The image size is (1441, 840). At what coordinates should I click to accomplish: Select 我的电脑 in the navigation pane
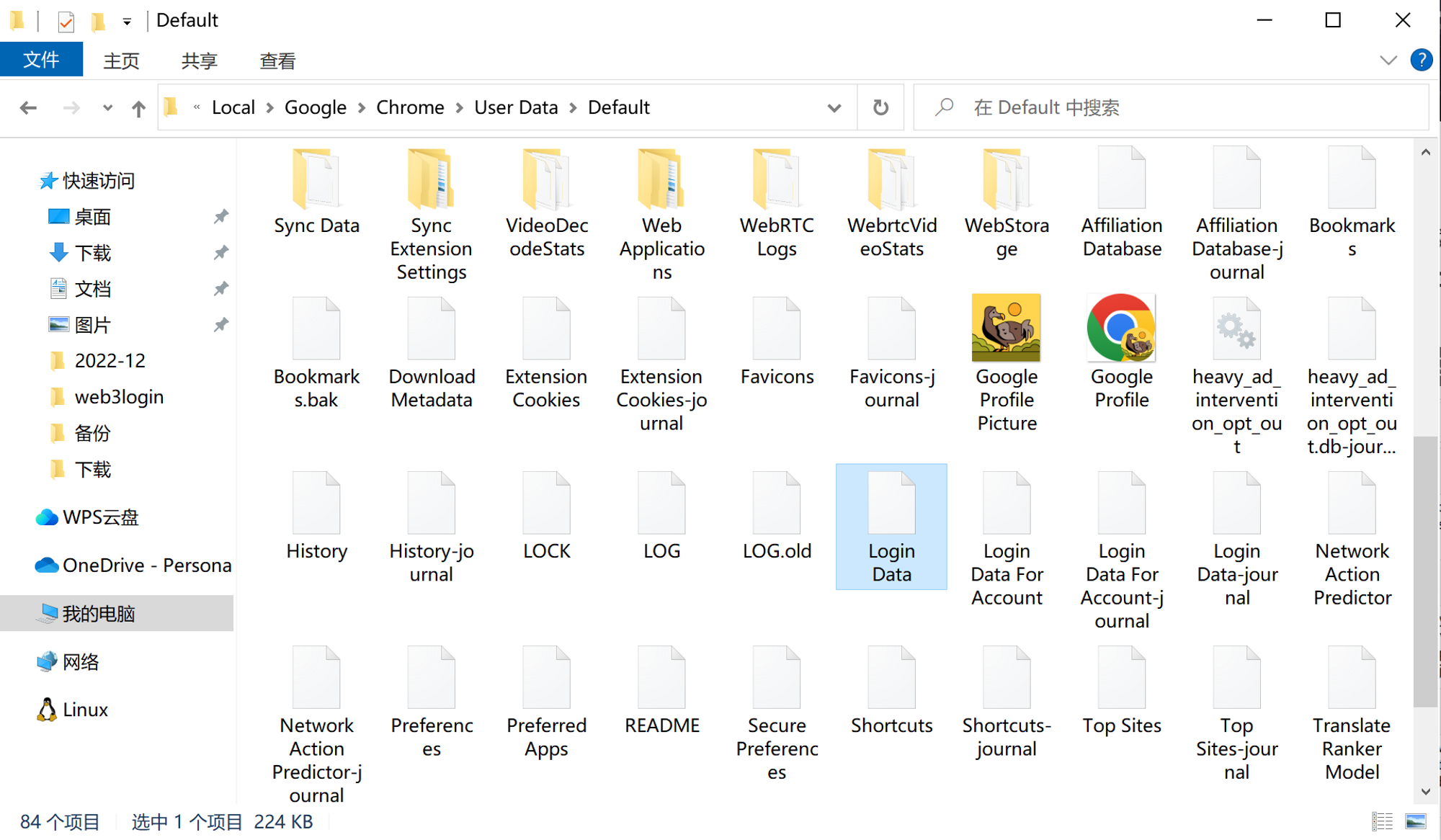[x=99, y=614]
